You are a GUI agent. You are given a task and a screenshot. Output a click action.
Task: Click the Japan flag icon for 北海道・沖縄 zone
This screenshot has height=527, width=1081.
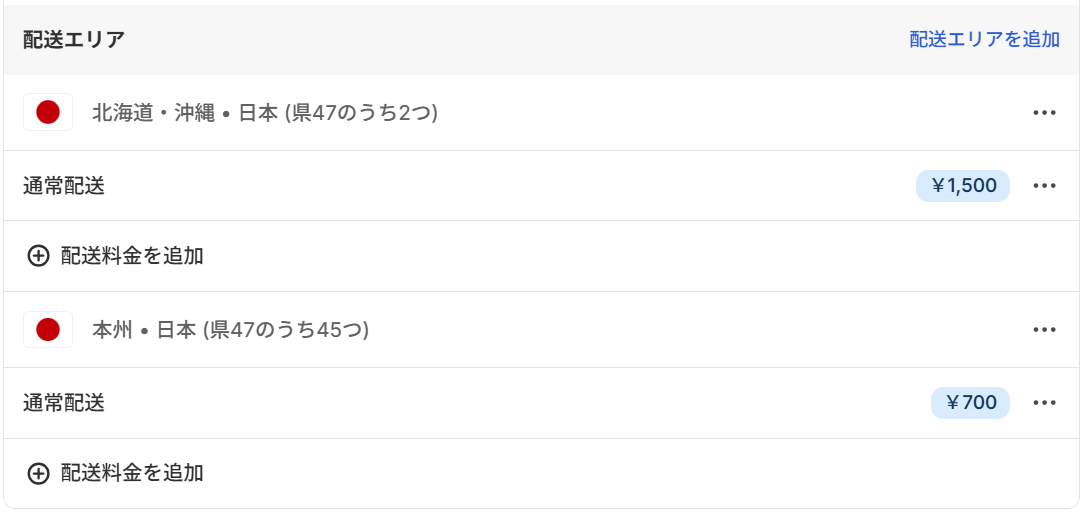(x=48, y=112)
